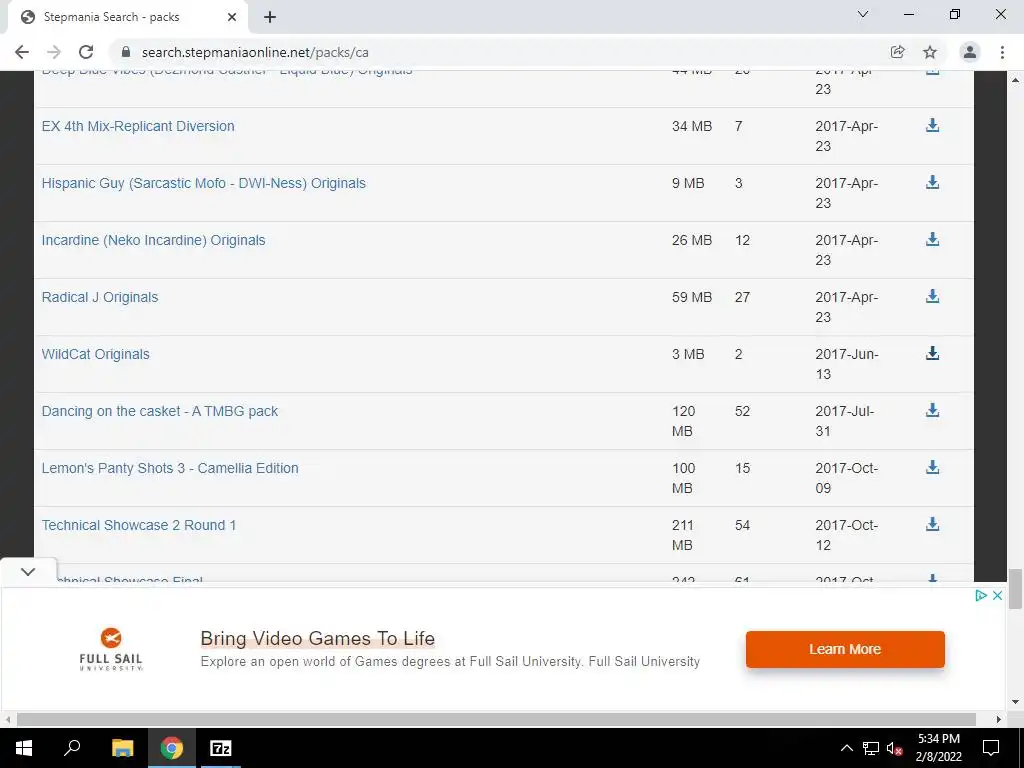Click the vertical page scrollbar thumb
1024x768 pixels.
coord(1016,588)
